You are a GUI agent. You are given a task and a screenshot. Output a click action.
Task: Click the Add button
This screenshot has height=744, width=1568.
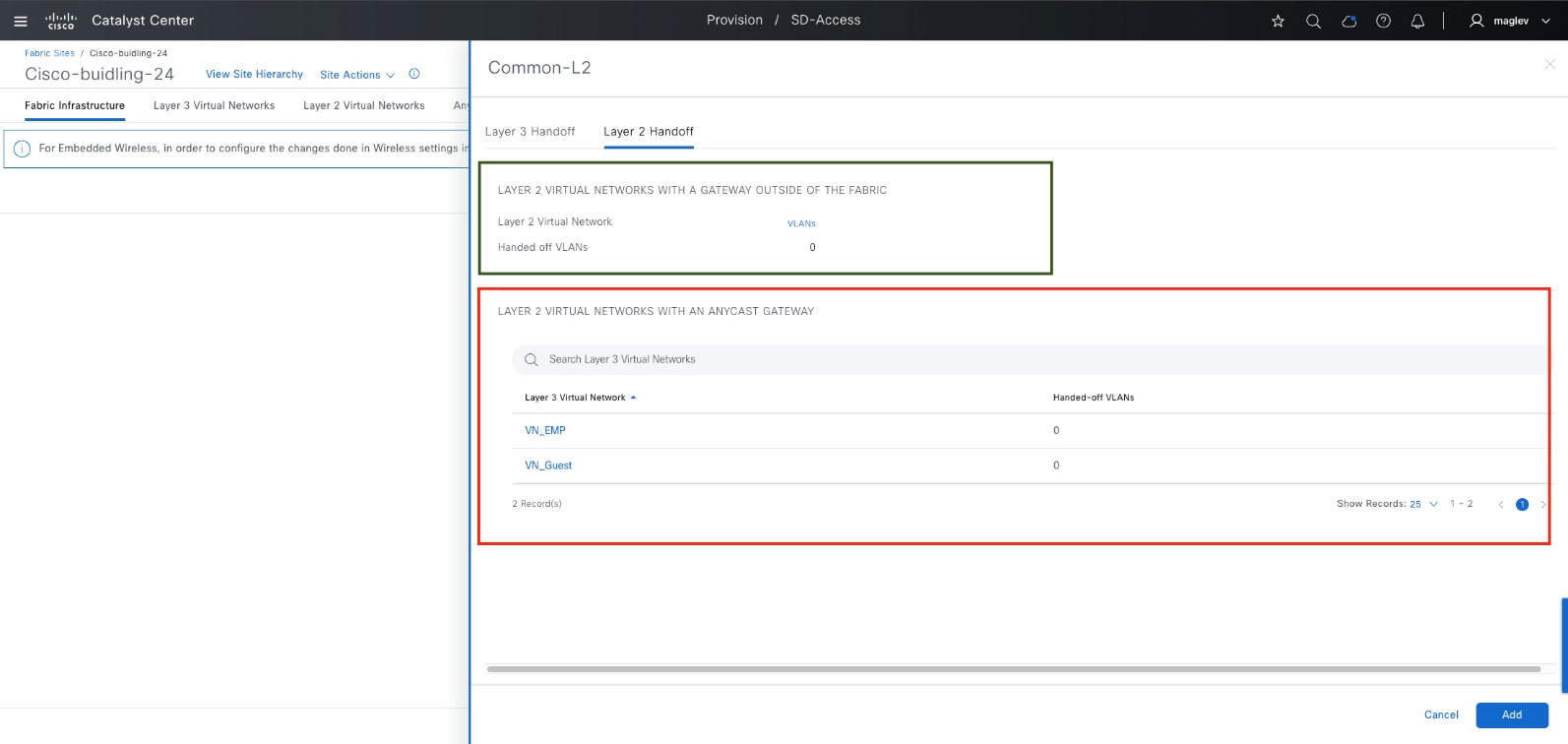(1511, 714)
